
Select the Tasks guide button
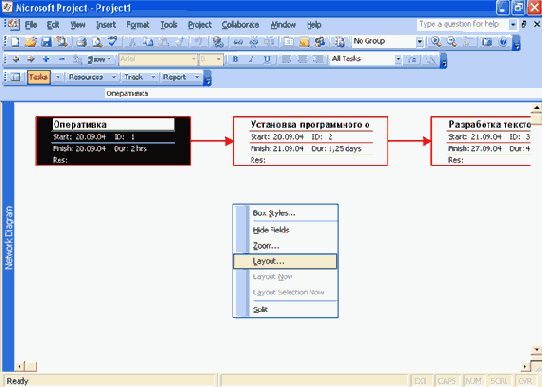pyautogui.click(x=39, y=77)
